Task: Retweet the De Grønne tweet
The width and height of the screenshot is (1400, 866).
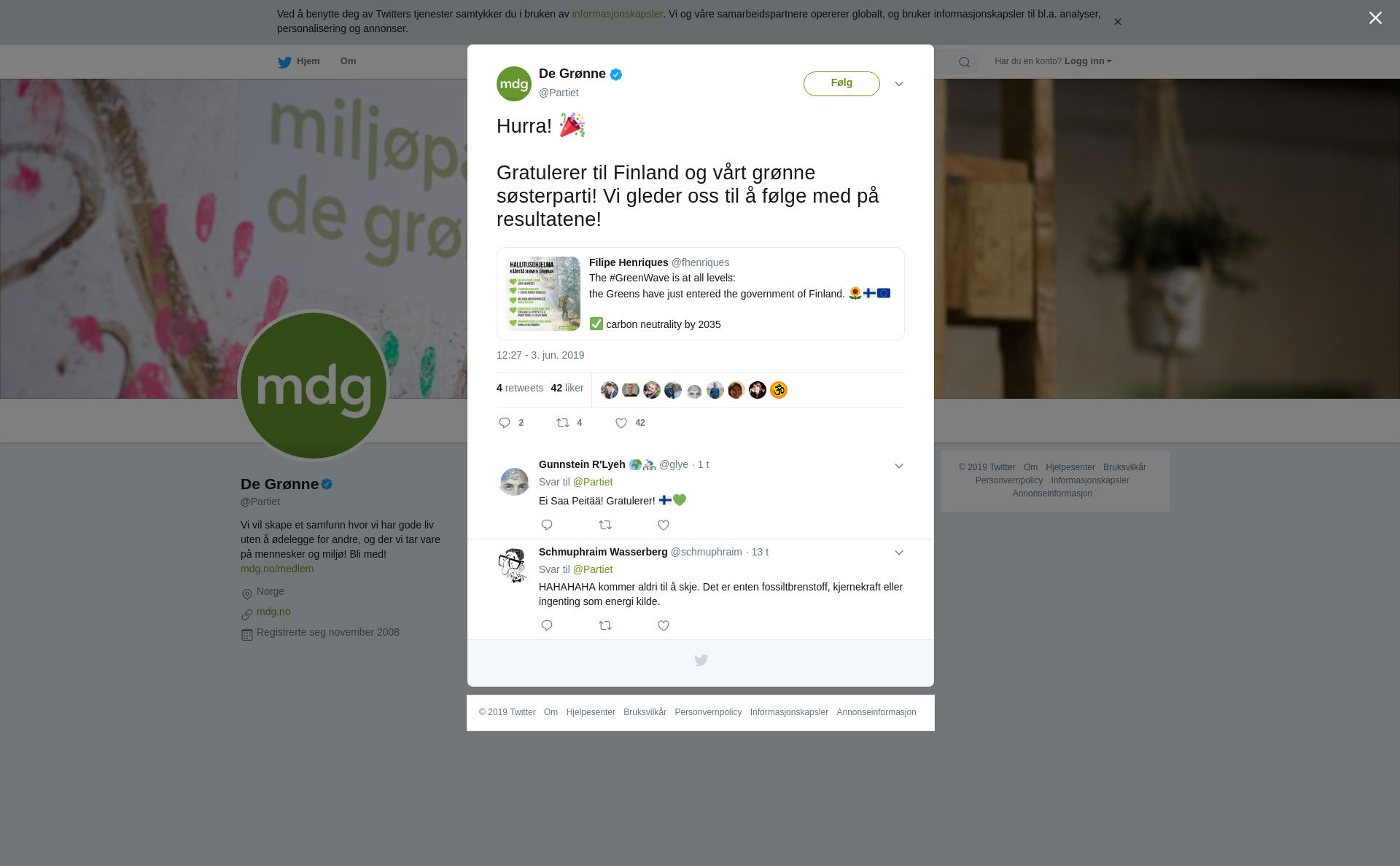Action: [563, 423]
